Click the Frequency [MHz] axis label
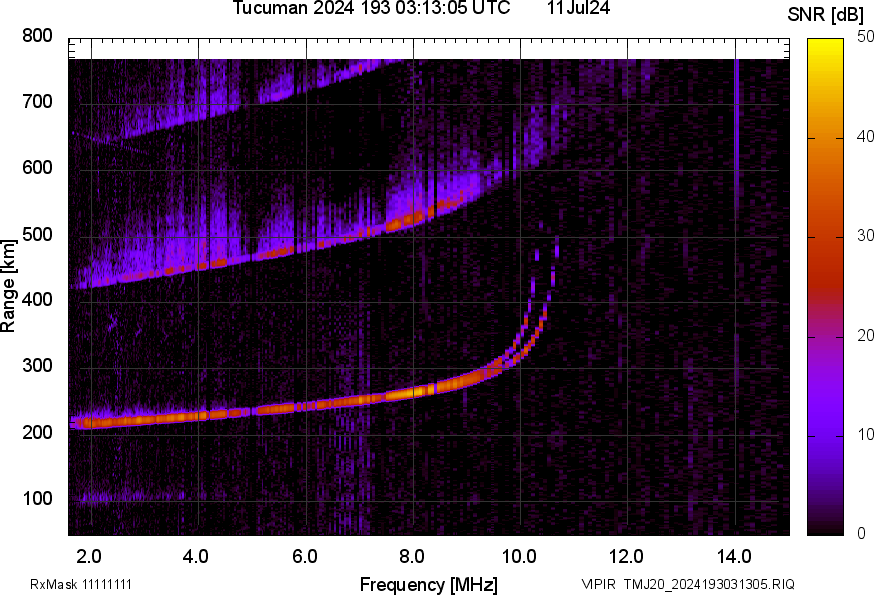 pos(428,584)
